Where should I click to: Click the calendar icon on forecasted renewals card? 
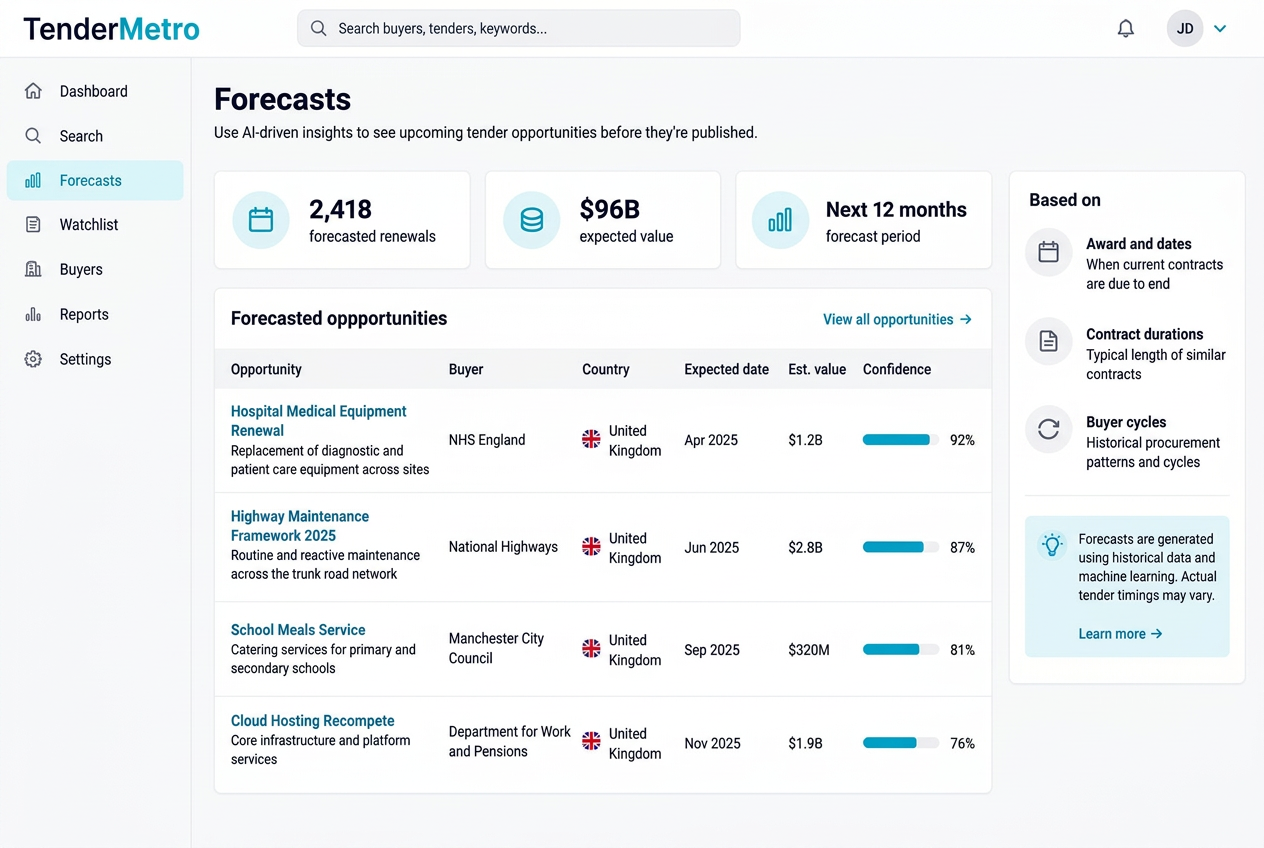261,220
